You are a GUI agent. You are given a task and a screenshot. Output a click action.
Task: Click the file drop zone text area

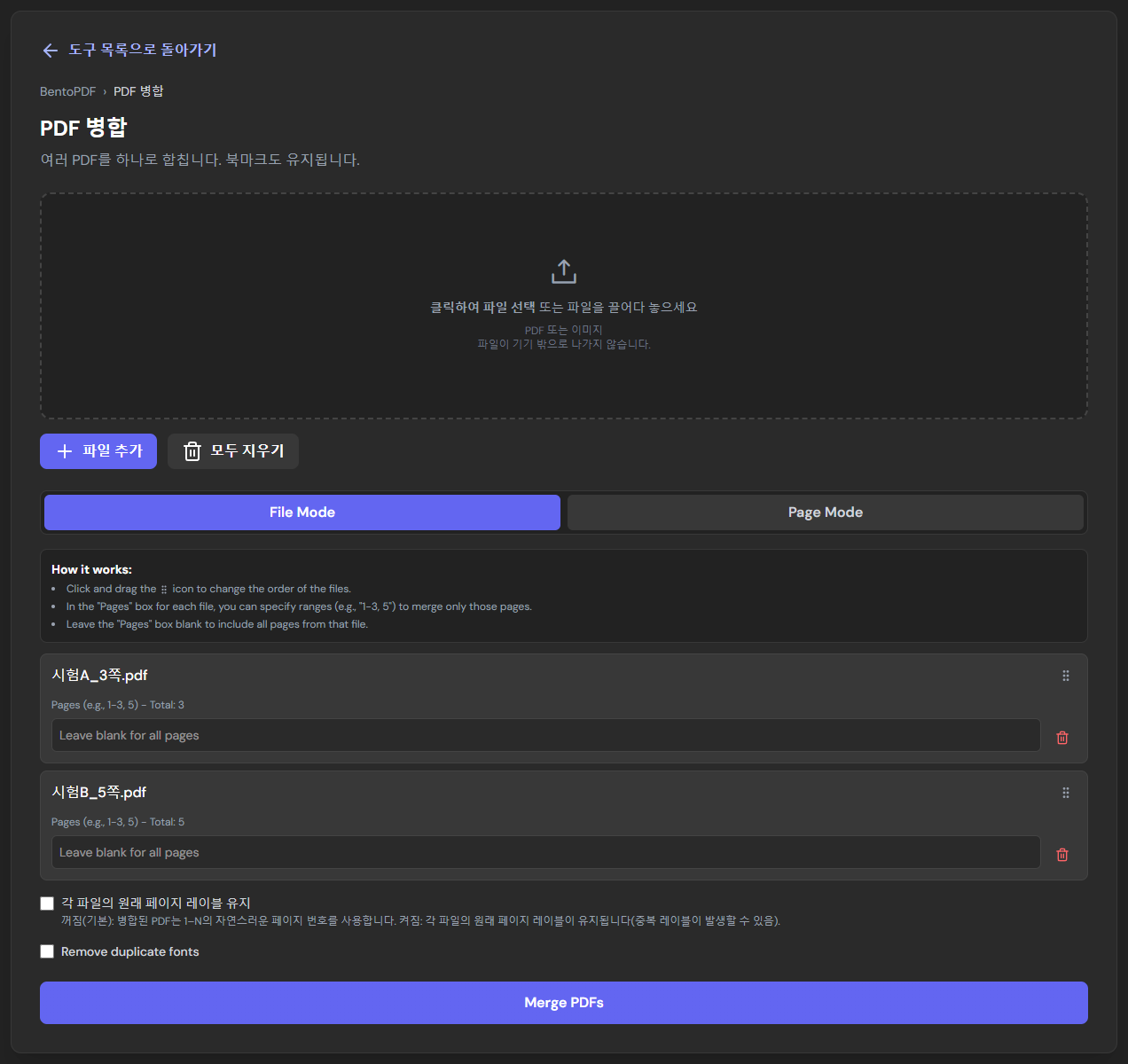[x=564, y=307]
